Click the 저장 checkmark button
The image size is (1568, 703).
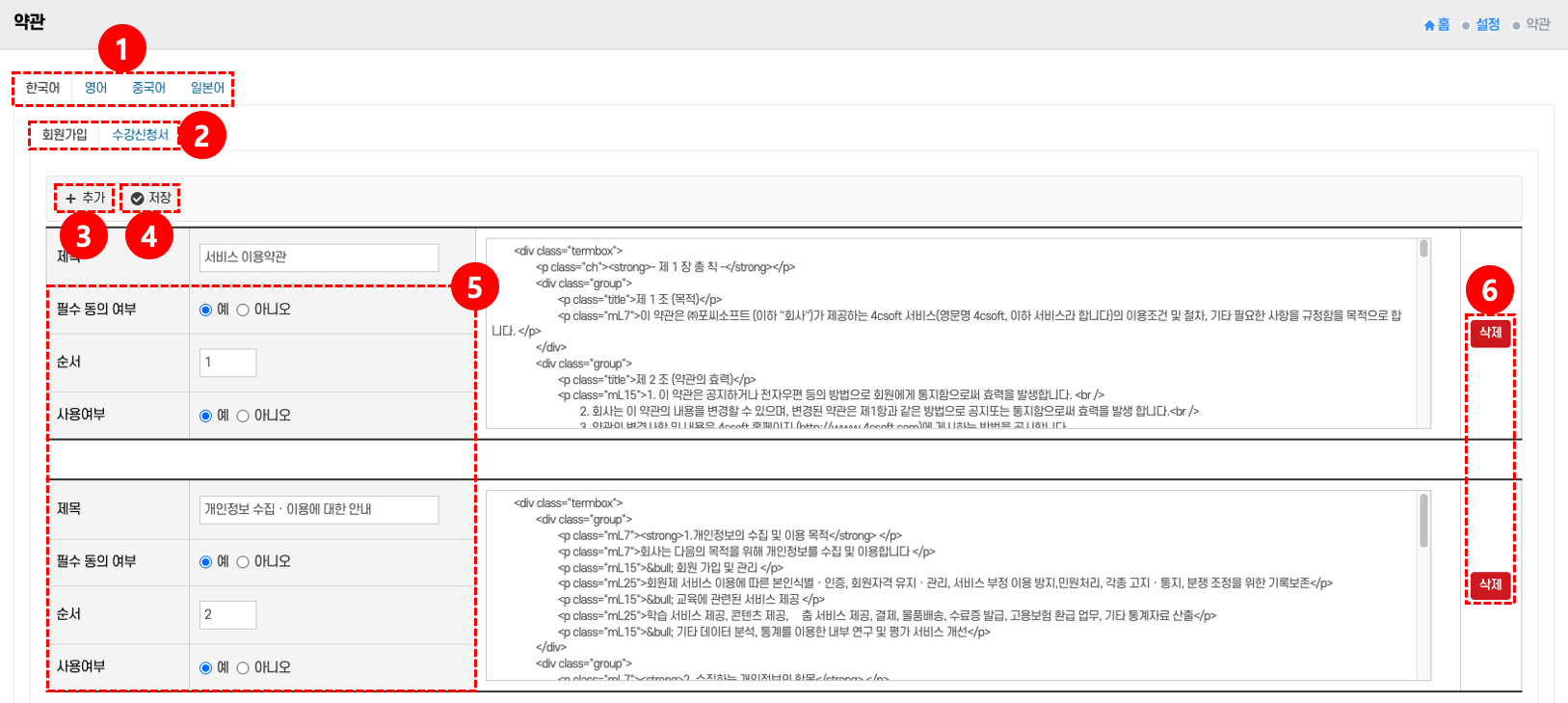(151, 198)
